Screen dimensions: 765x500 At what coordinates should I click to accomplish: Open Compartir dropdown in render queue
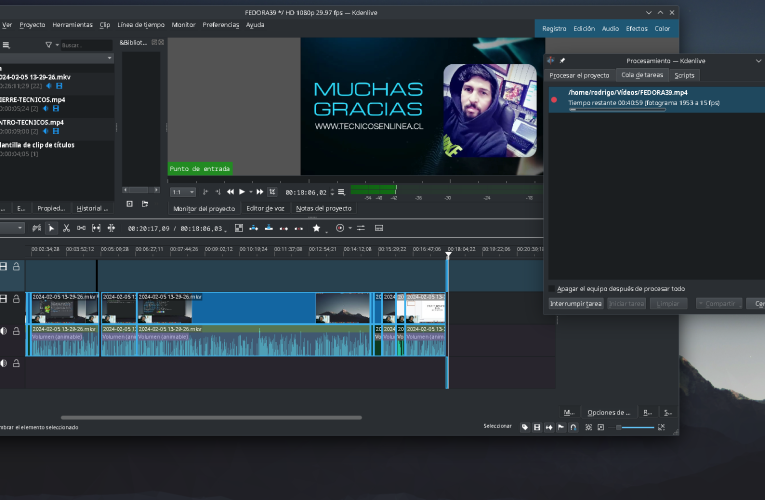[x=719, y=303]
